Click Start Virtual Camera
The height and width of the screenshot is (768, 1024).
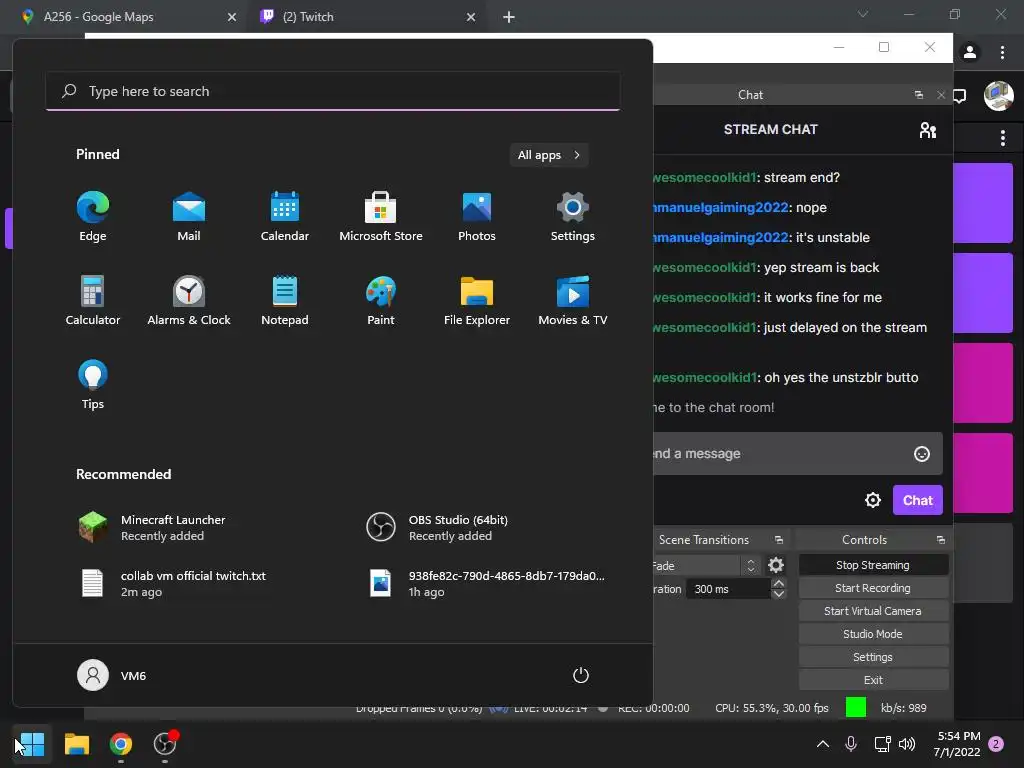click(x=873, y=611)
